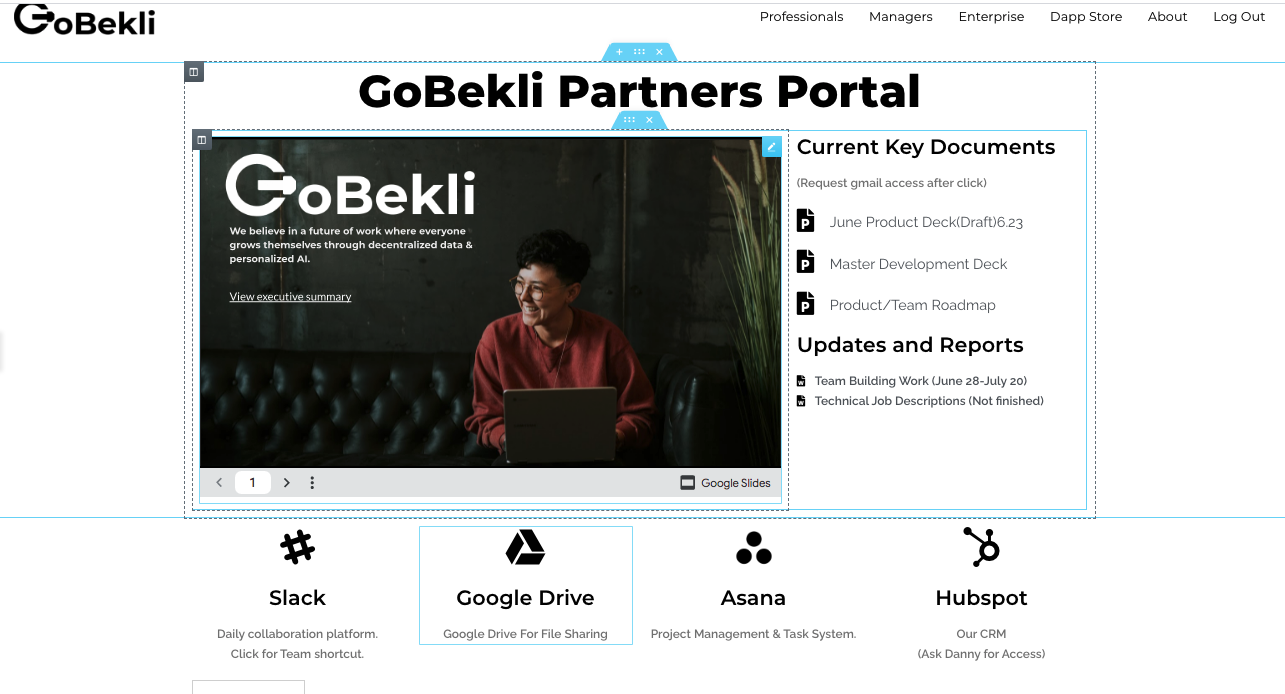
Task: Go to previous slide with left arrow
Action: click(220, 483)
